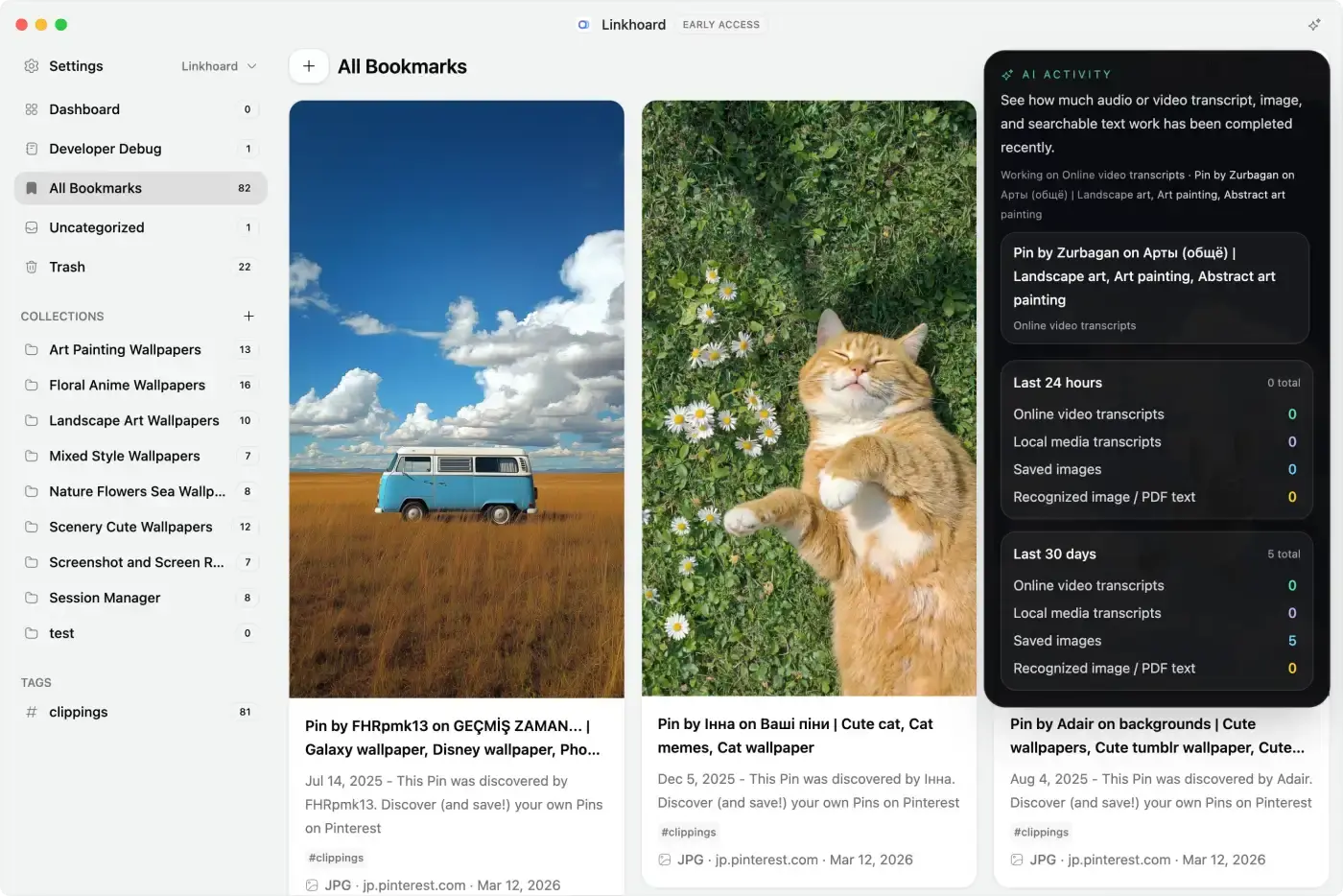The height and width of the screenshot is (896, 1343).
Task: Click the #clippings tag on cat bookmark
Action: (689, 832)
